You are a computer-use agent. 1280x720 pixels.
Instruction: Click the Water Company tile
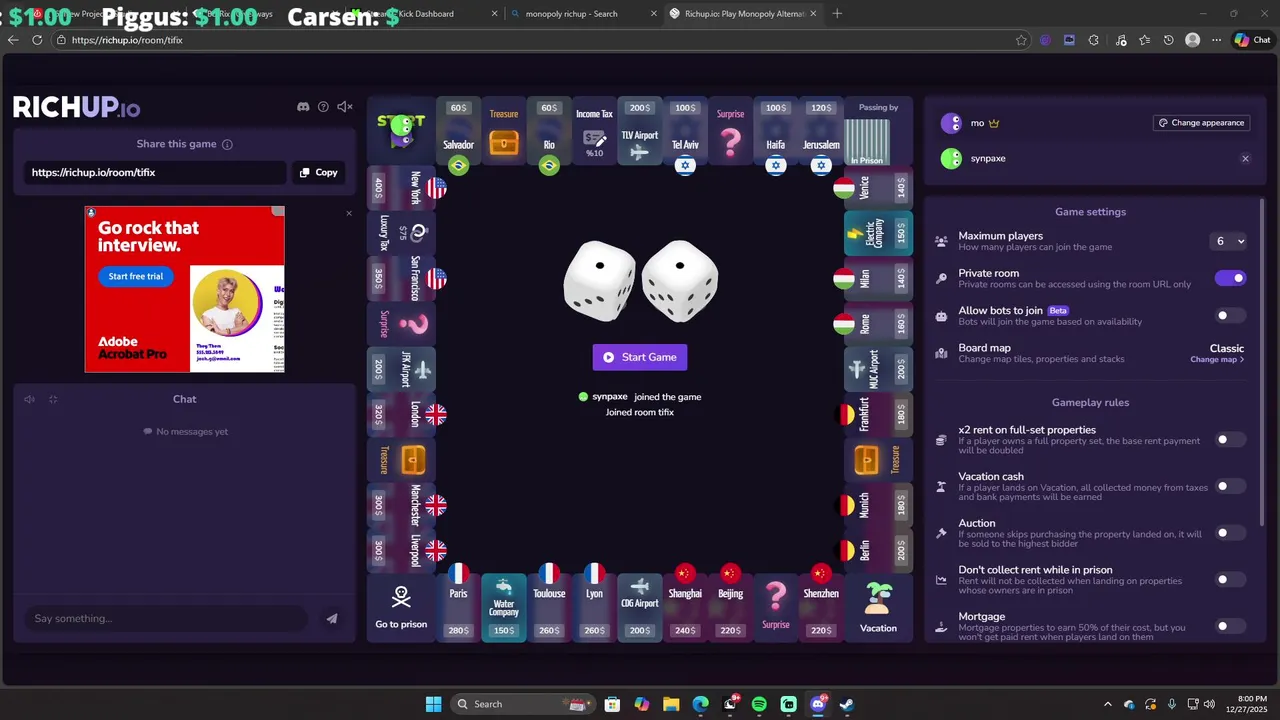pyautogui.click(x=504, y=607)
